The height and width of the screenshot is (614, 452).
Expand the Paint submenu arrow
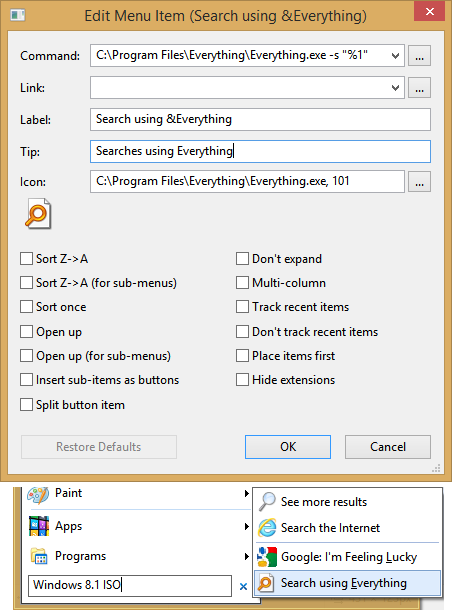(246, 493)
